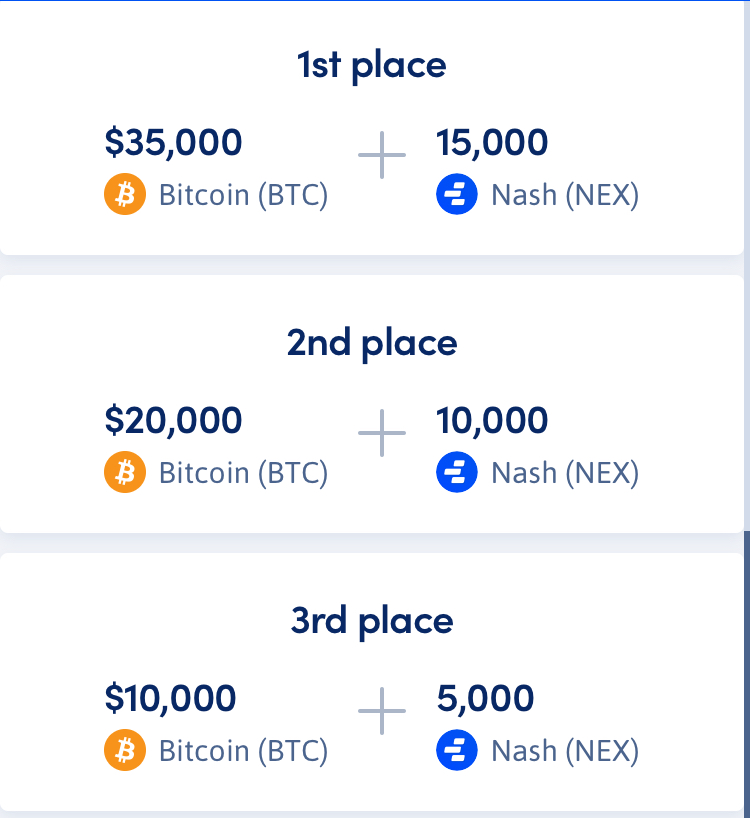The height and width of the screenshot is (818, 750).
Task: Click the 5,000 Nash prize amount
Action: coord(485,698)
